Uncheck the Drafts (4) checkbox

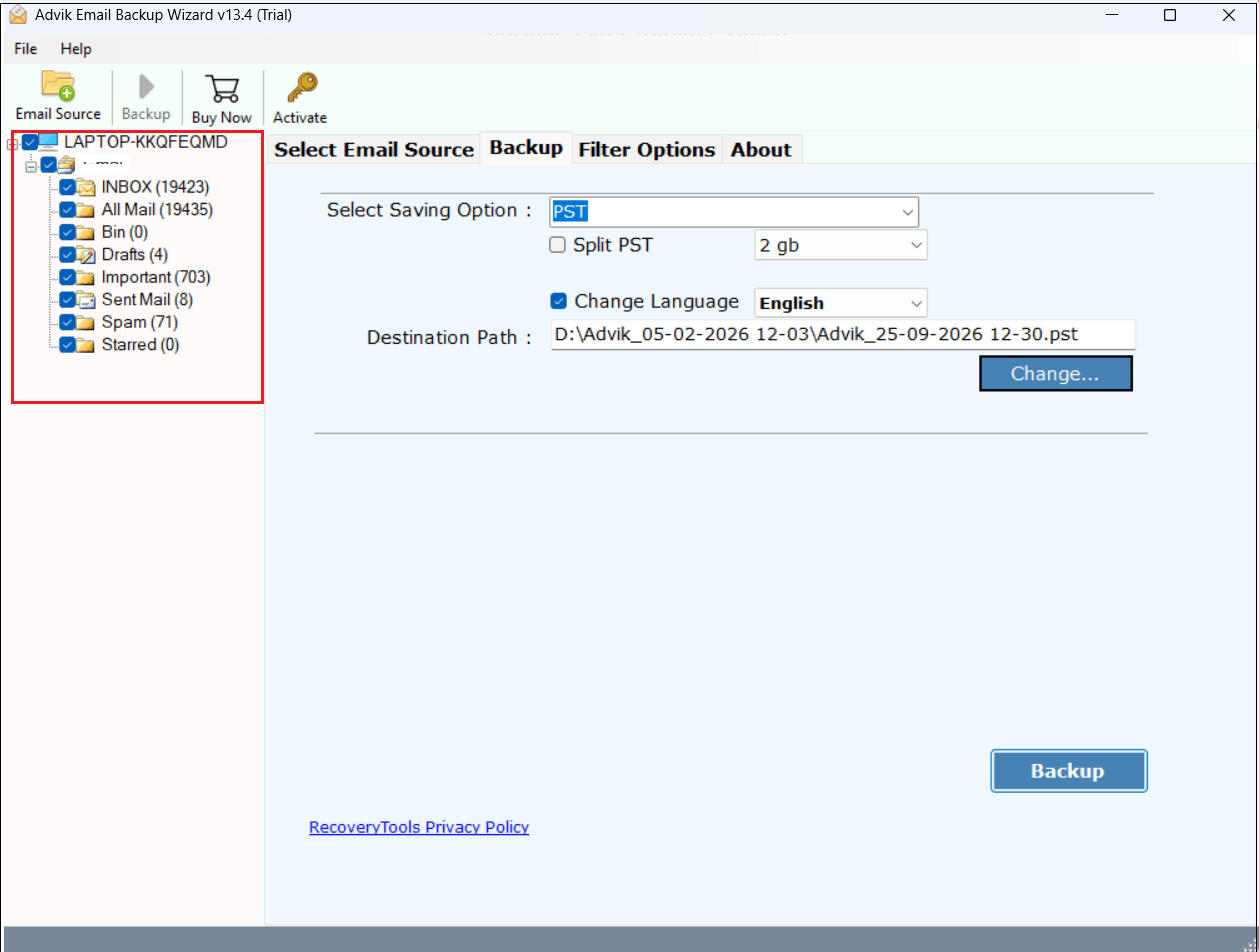[x=67, y=255]
